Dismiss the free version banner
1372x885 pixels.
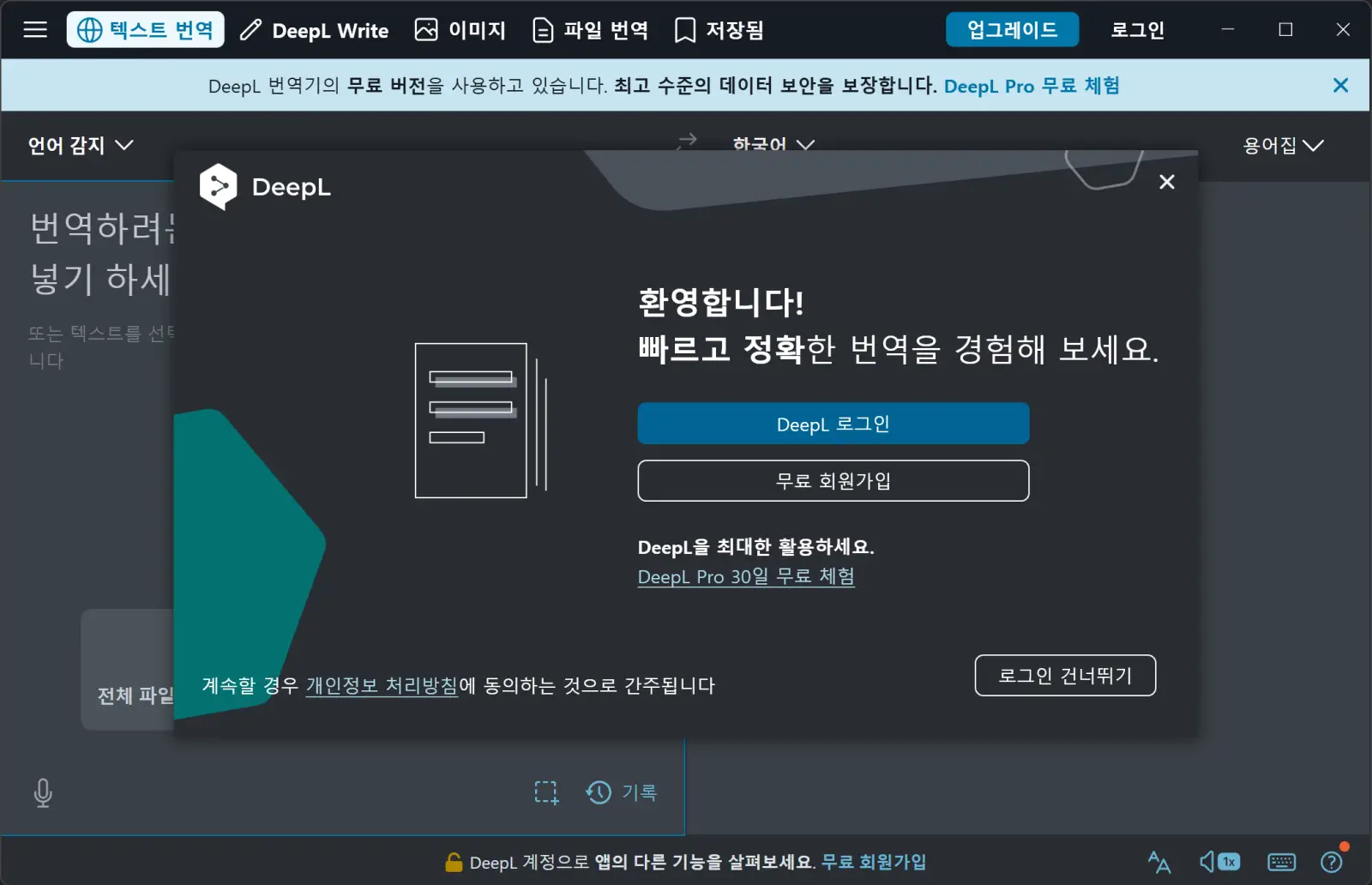coord(1341,85)
